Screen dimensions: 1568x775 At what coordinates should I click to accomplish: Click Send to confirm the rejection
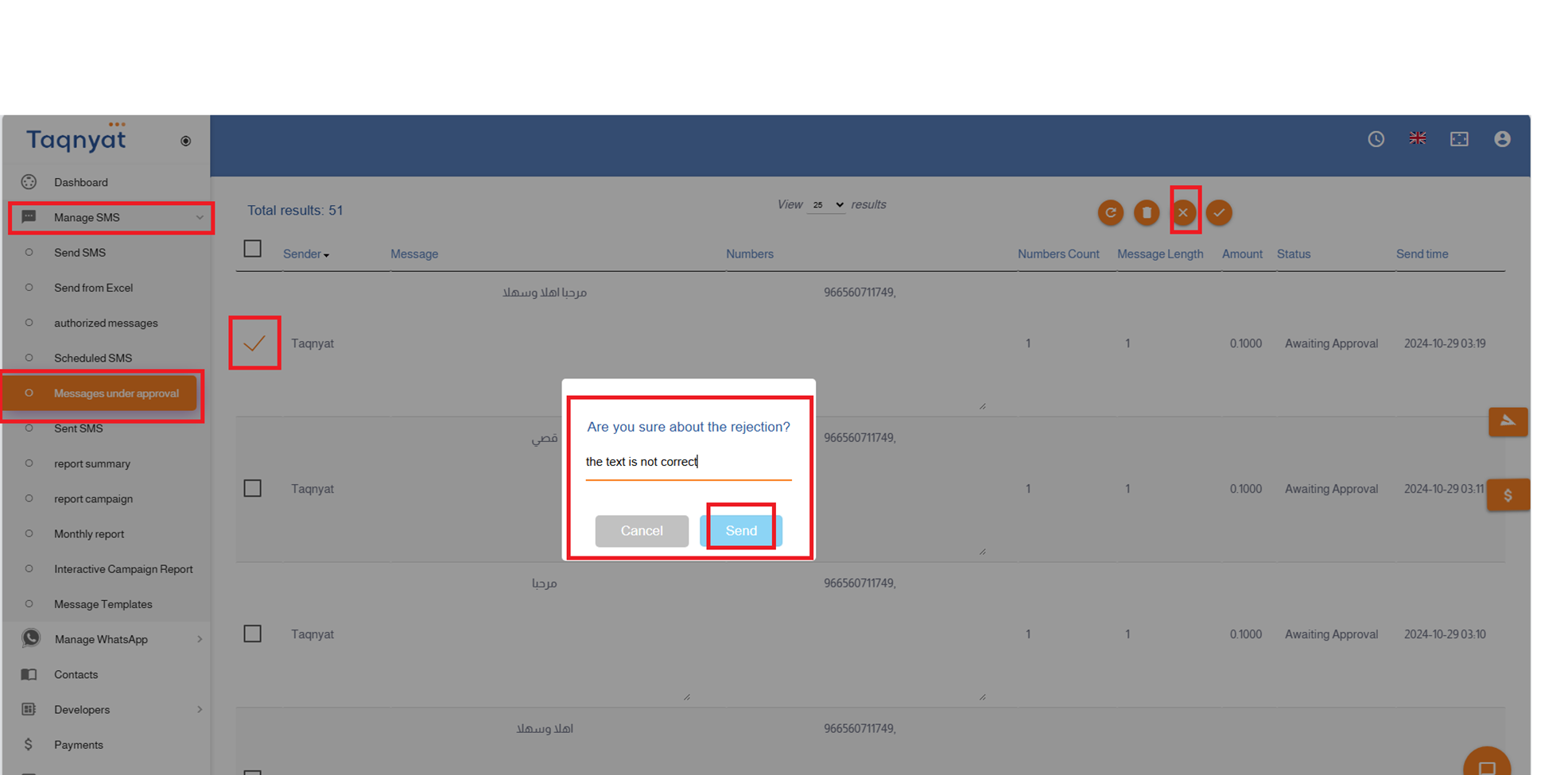pyautogui.click(x=741, y=530)
